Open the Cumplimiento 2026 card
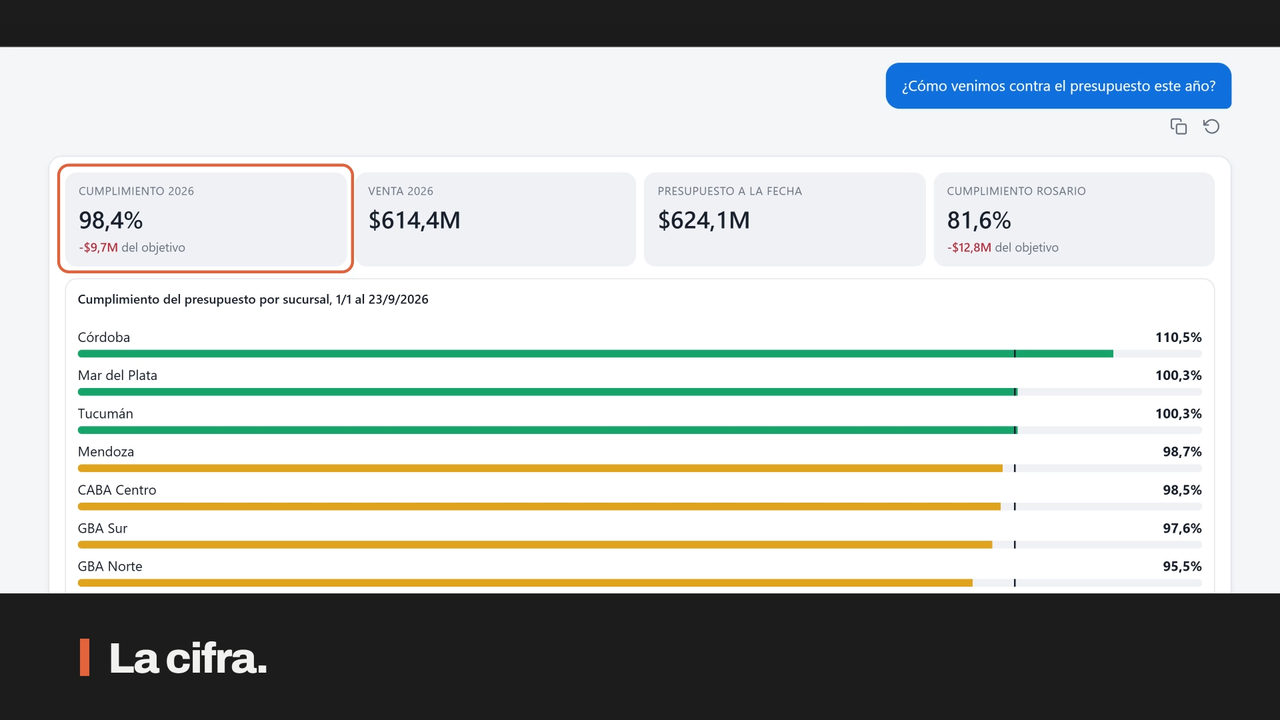Screen dimensions: 1280x720 pyautogui.click(x=206, y=219)
